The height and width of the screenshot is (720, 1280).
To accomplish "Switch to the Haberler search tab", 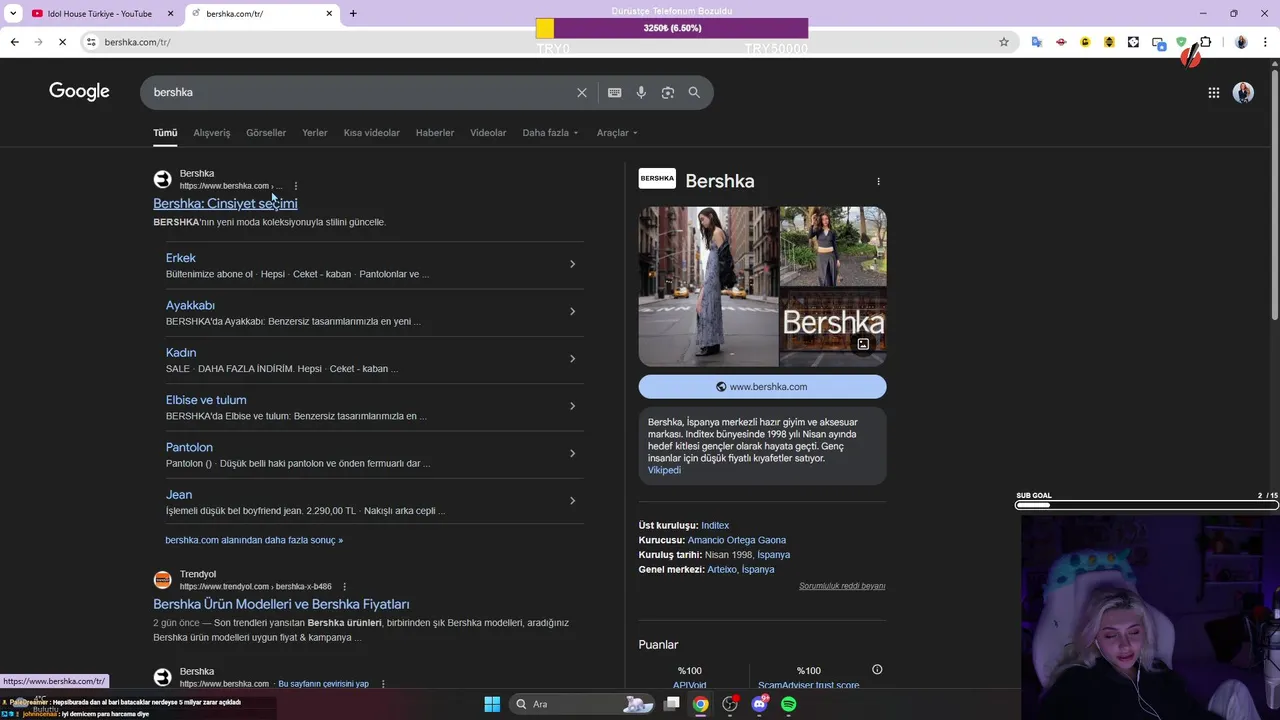I will 435,133.
